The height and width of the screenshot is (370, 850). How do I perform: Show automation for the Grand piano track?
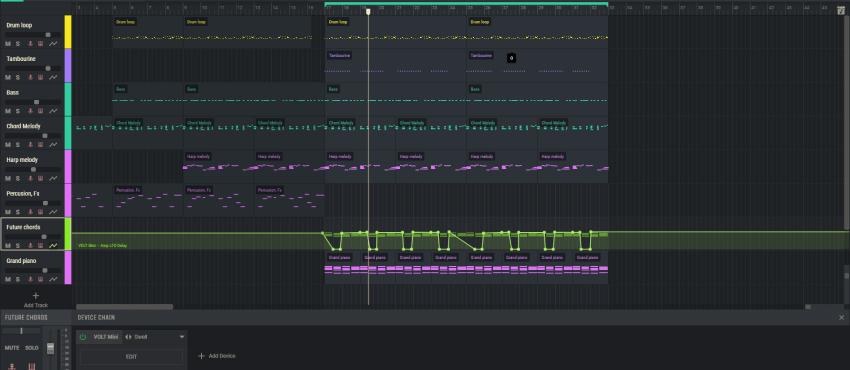53,280
